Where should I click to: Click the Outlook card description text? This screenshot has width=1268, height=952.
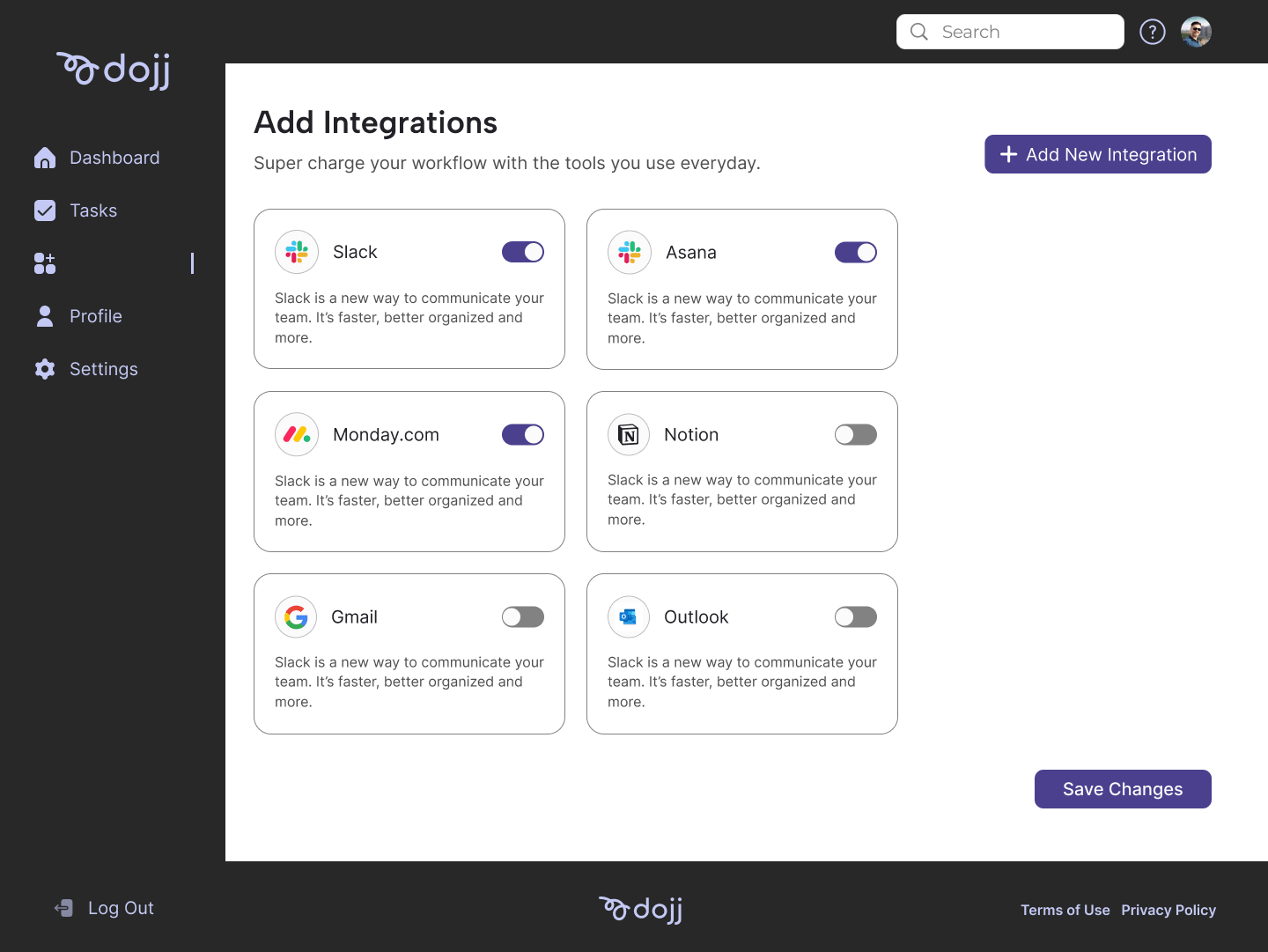[x=742, y=682]
